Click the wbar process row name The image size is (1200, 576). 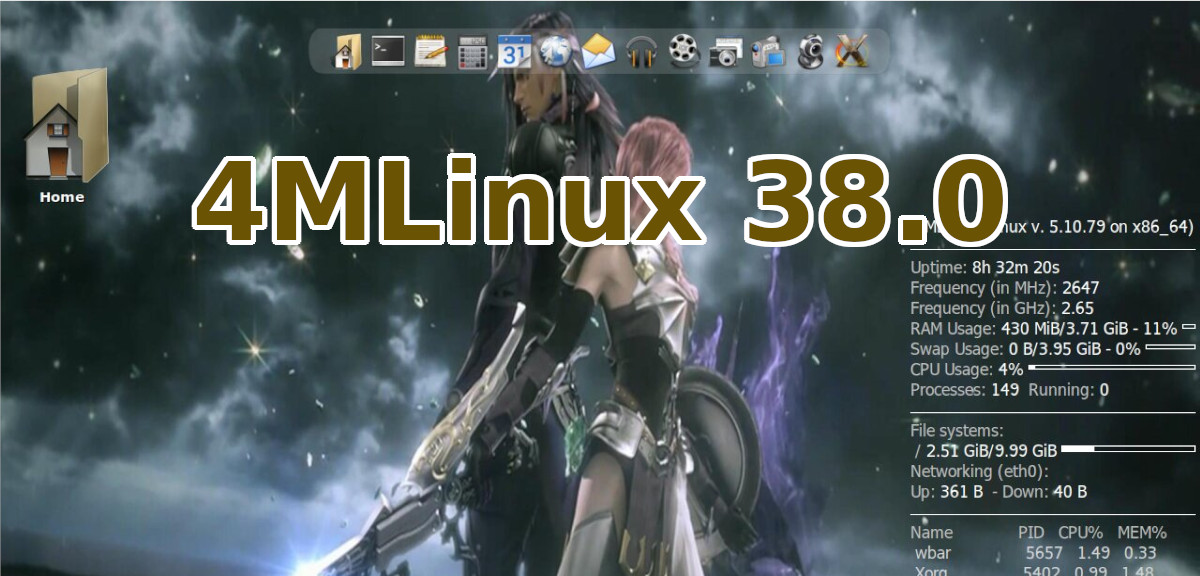pos(931,553)
